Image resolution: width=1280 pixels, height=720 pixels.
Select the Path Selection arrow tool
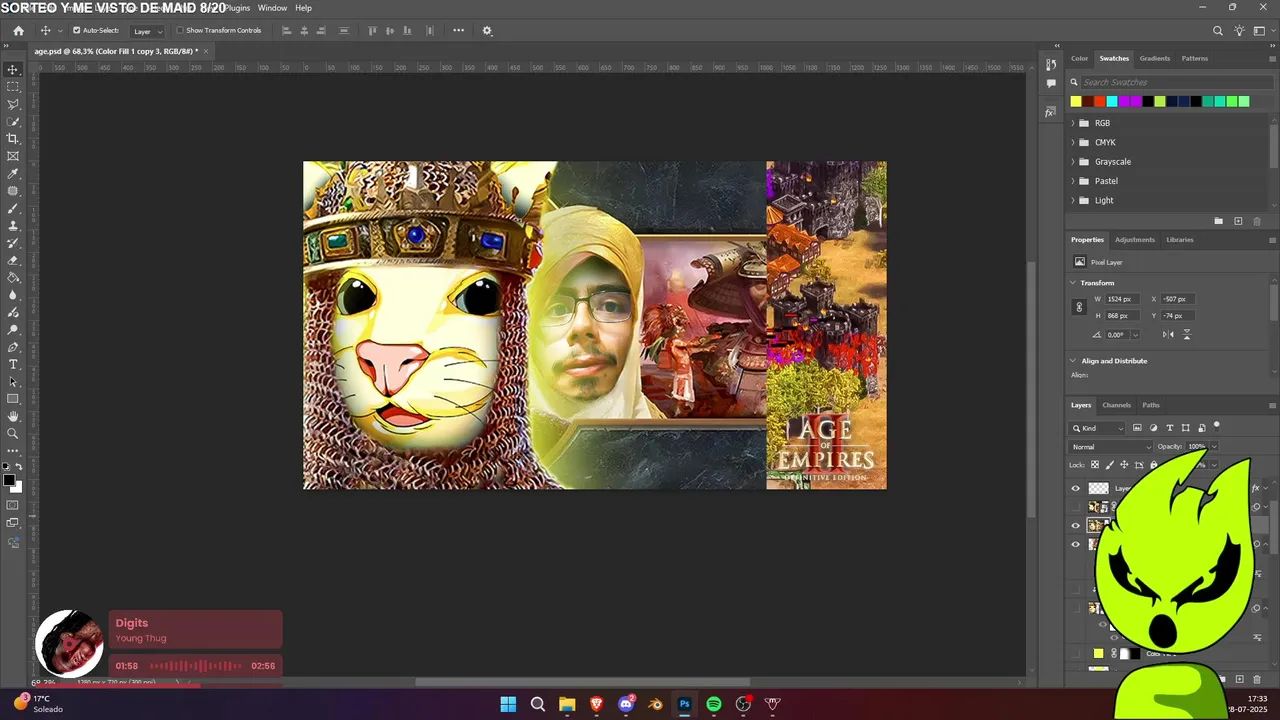13,382
